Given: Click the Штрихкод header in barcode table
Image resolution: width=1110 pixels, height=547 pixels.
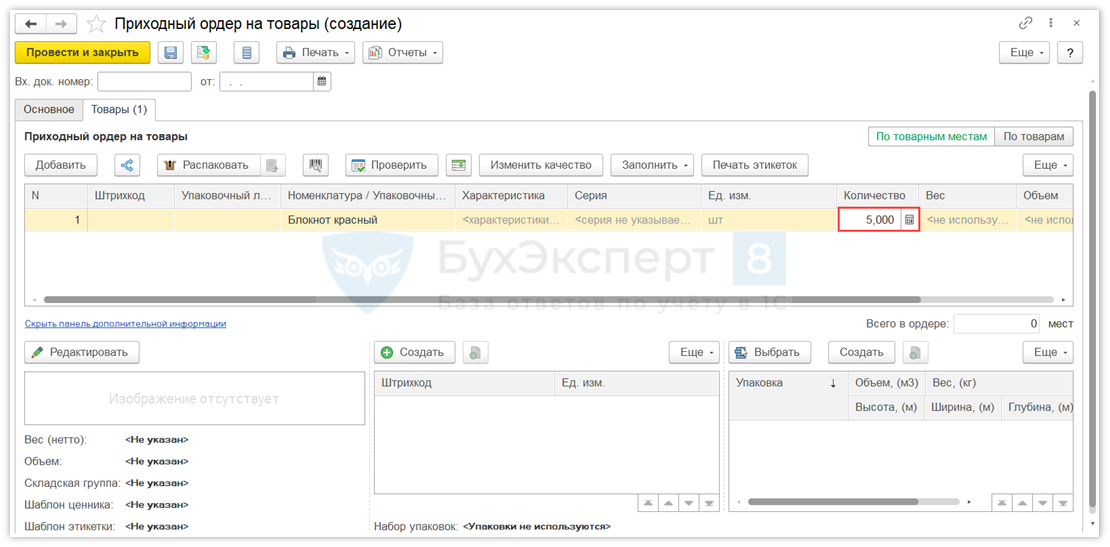Looking at the screenshot, I should tap(464, 383).
